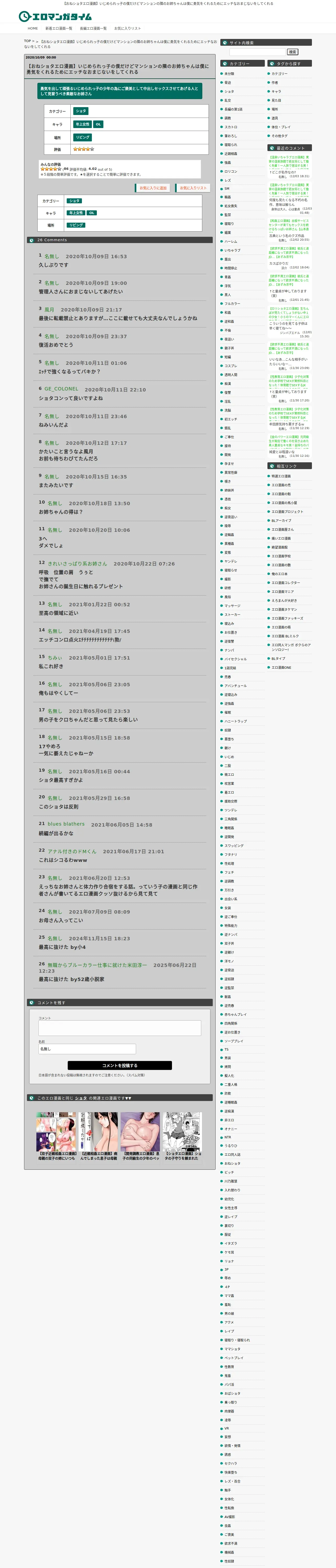Click the リビング tag in 場所 row

click(82, 137)
